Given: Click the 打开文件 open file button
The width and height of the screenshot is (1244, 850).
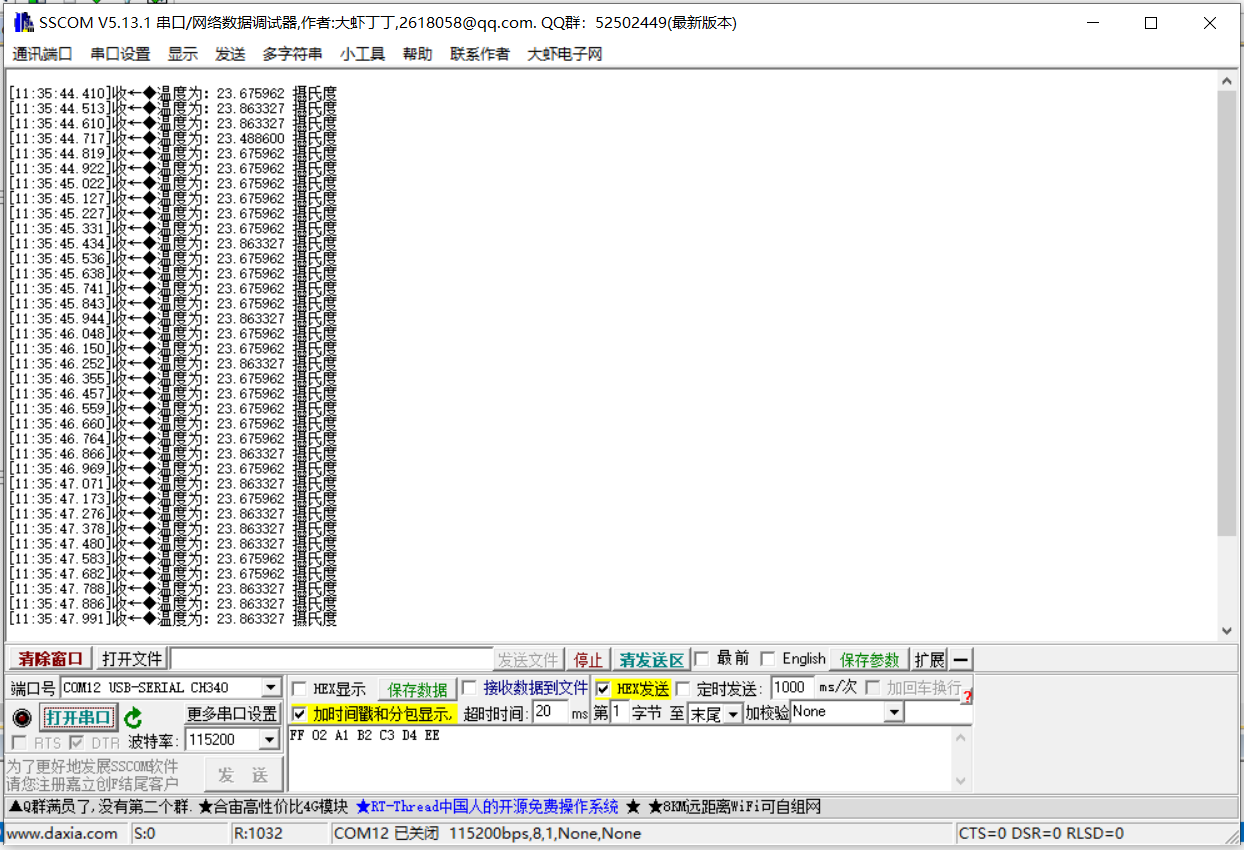Looking at the screenshot, I should click(132, 660).
